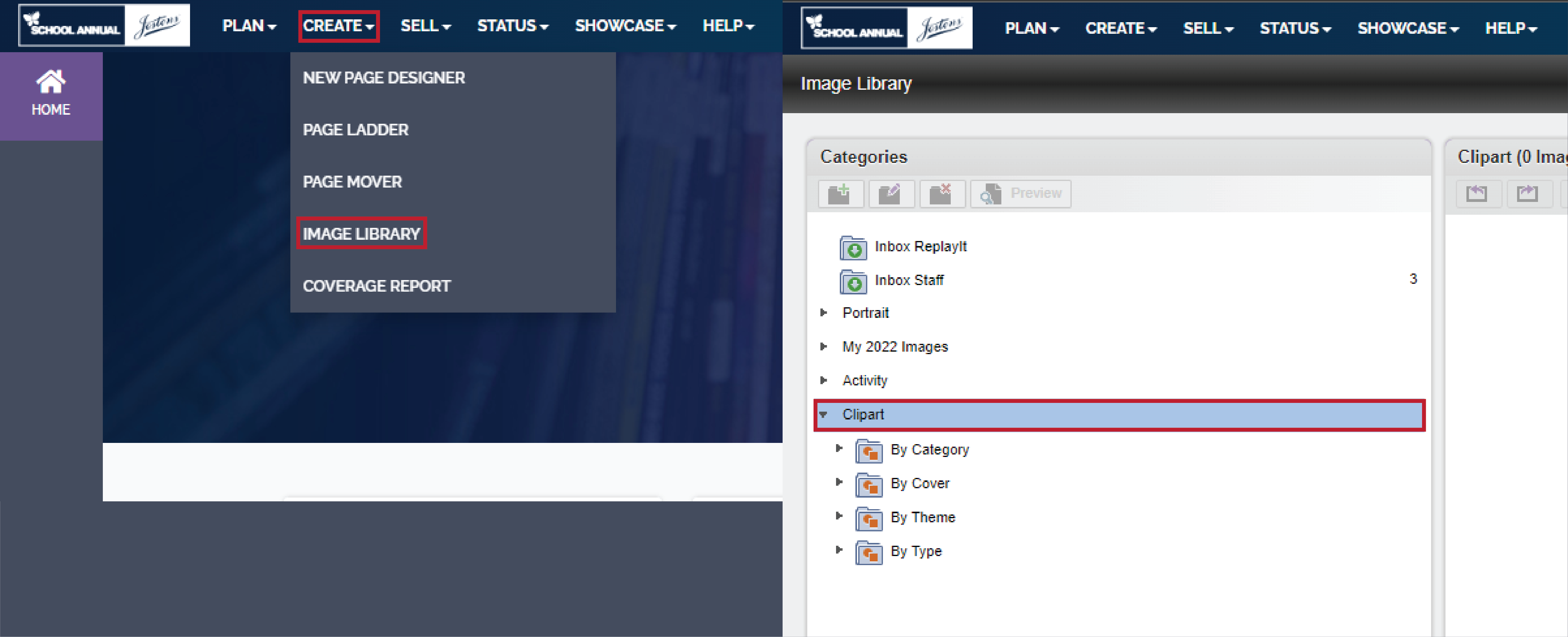Select the By Theme label under Clipart
The width and height of the screenshot is (1568, 637).
coord(923,518)
